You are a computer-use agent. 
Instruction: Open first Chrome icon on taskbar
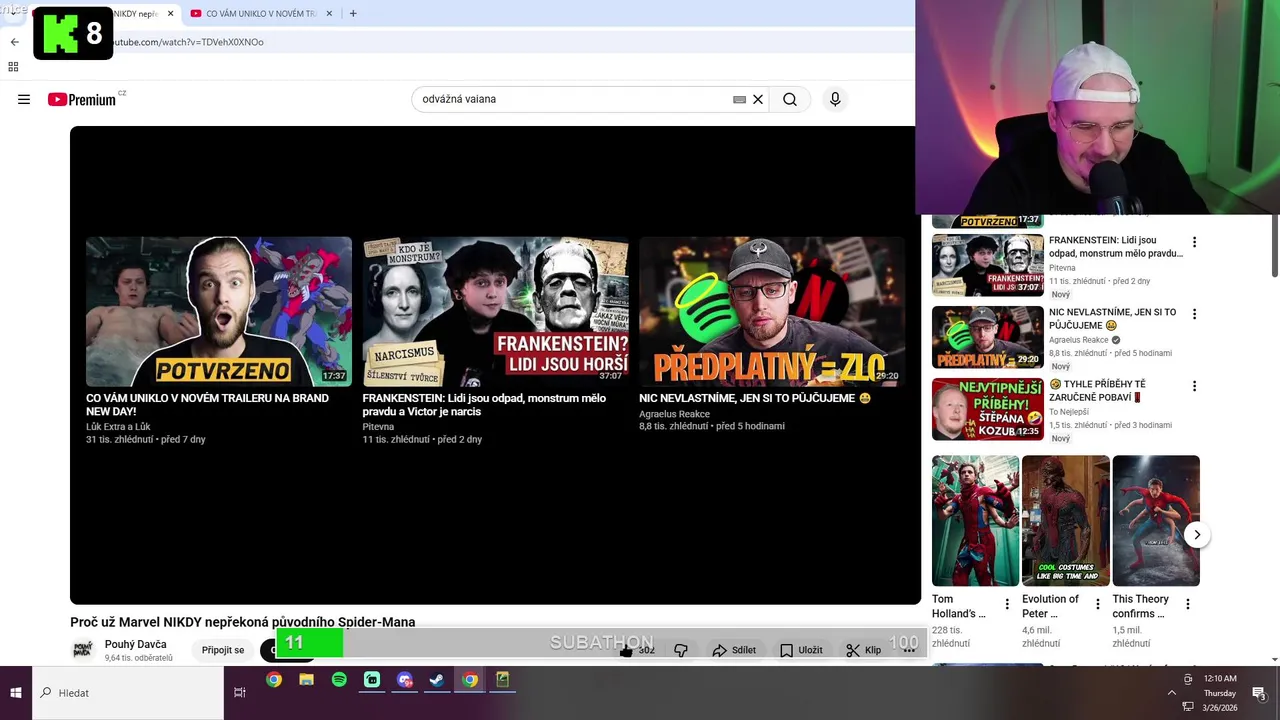click(x=274, y=680)
